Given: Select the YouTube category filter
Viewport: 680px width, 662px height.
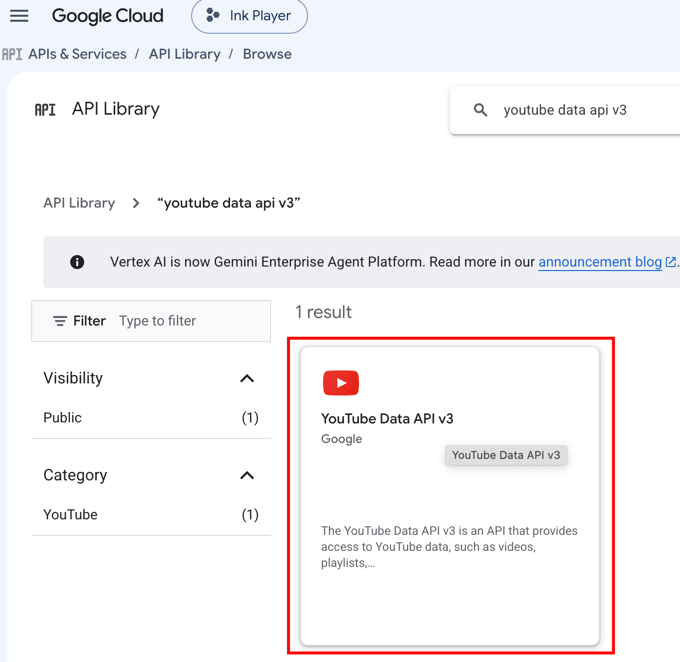Looking at the screenshot, I should [151, 515].
